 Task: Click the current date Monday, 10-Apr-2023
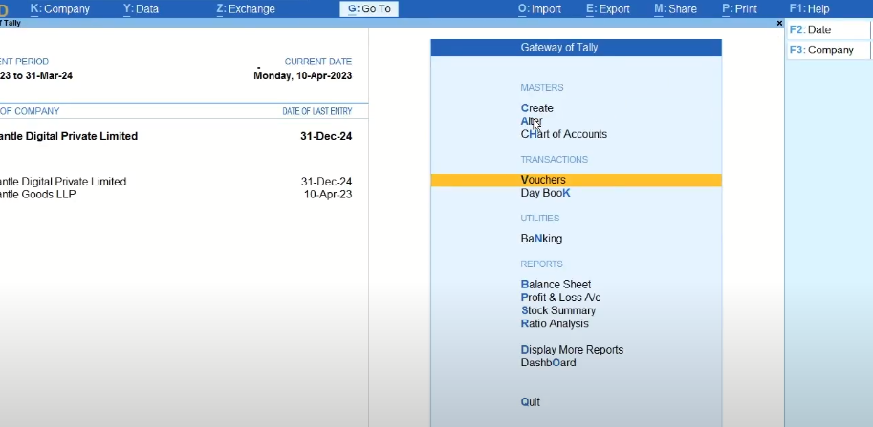point(302,76)
